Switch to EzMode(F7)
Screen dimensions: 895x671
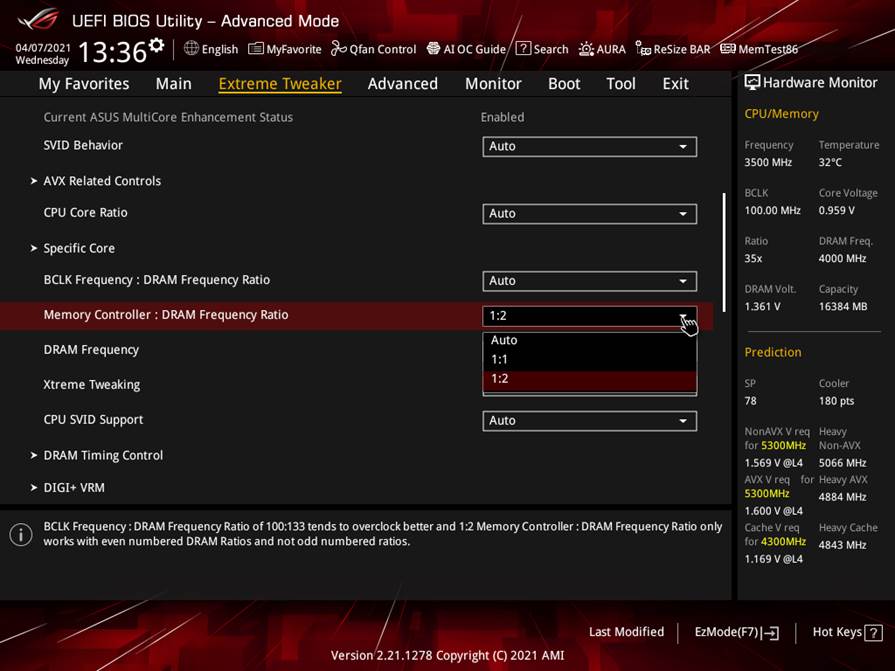click(x=736, y=632)
